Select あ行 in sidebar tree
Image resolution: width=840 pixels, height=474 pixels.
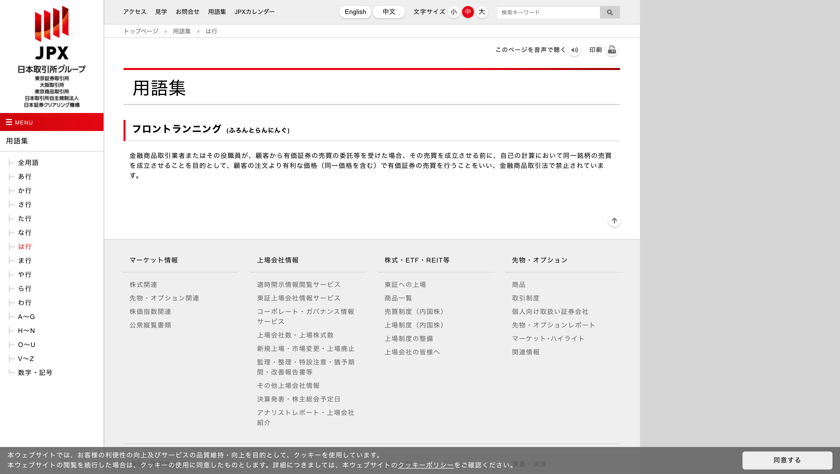pyautogui.click(x=25, y=176)
